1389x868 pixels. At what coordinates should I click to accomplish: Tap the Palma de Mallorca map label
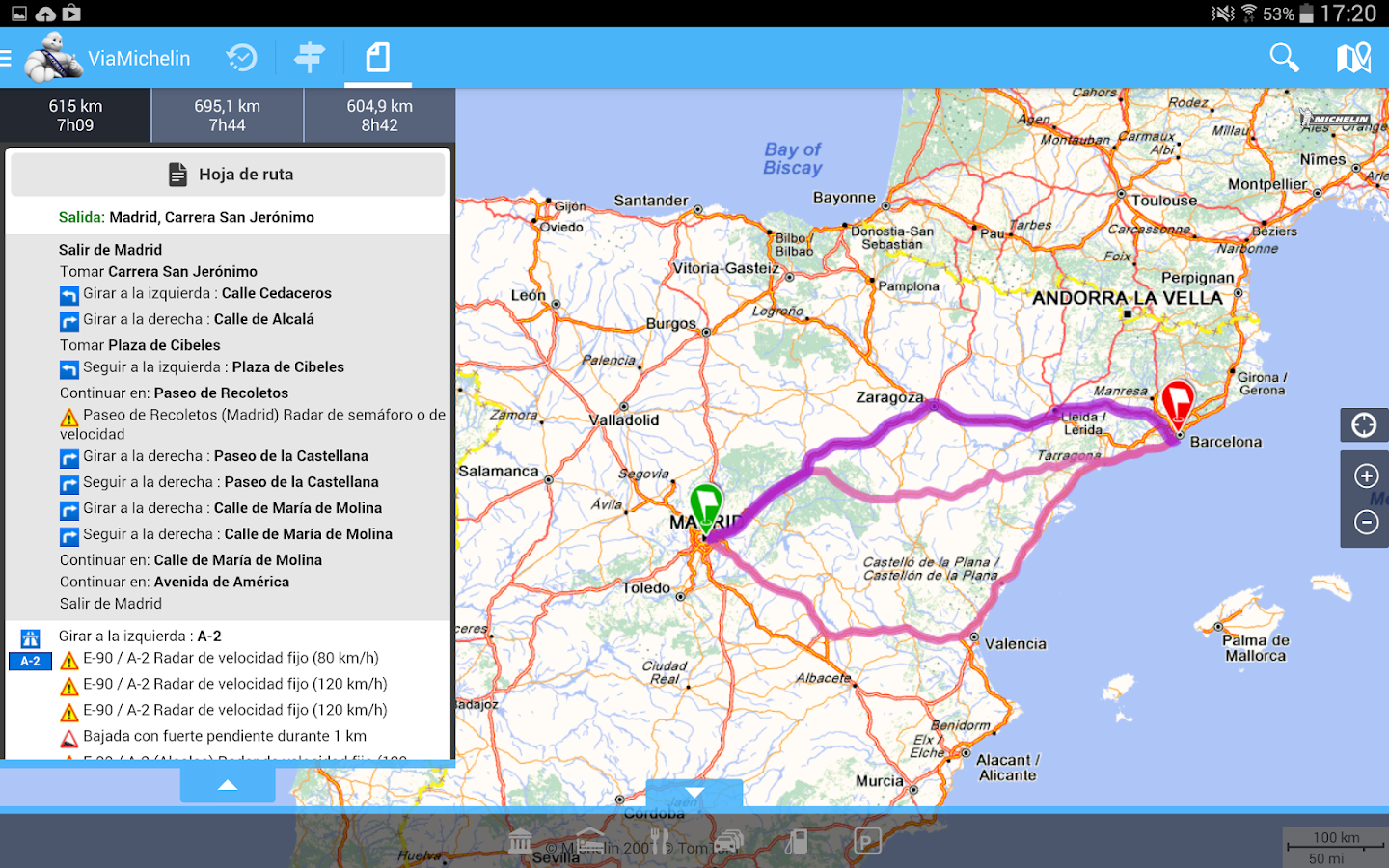coord(1256,648)
